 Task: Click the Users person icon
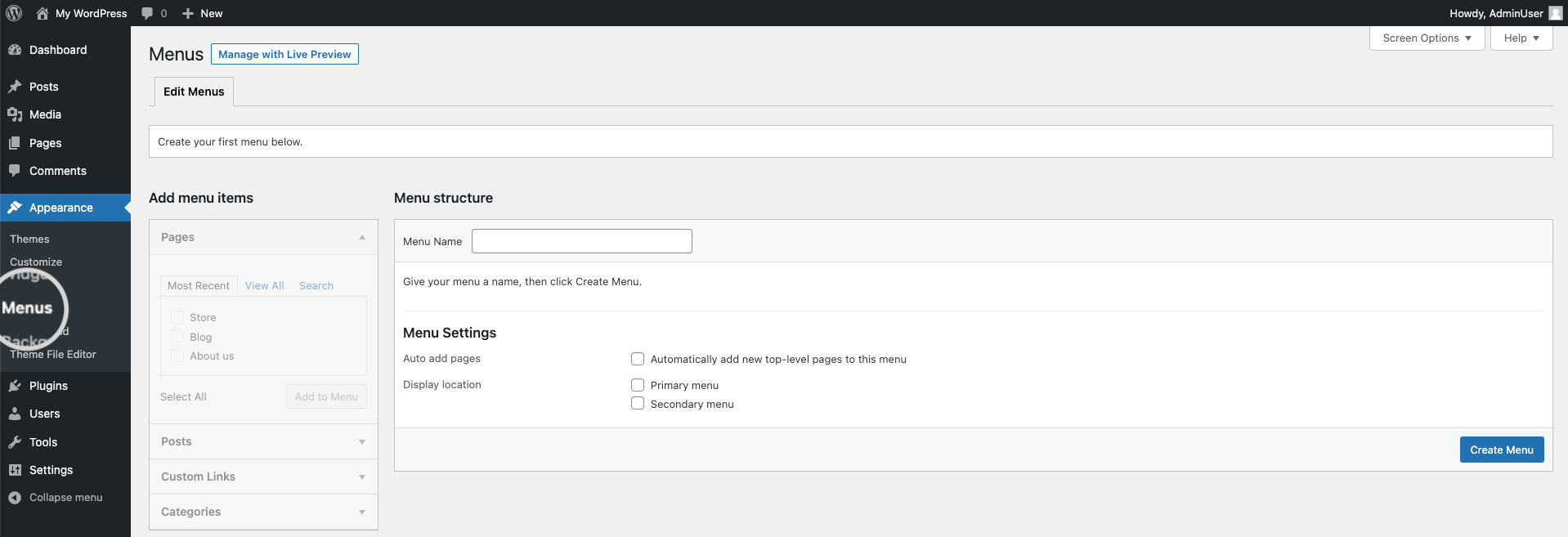15,414
